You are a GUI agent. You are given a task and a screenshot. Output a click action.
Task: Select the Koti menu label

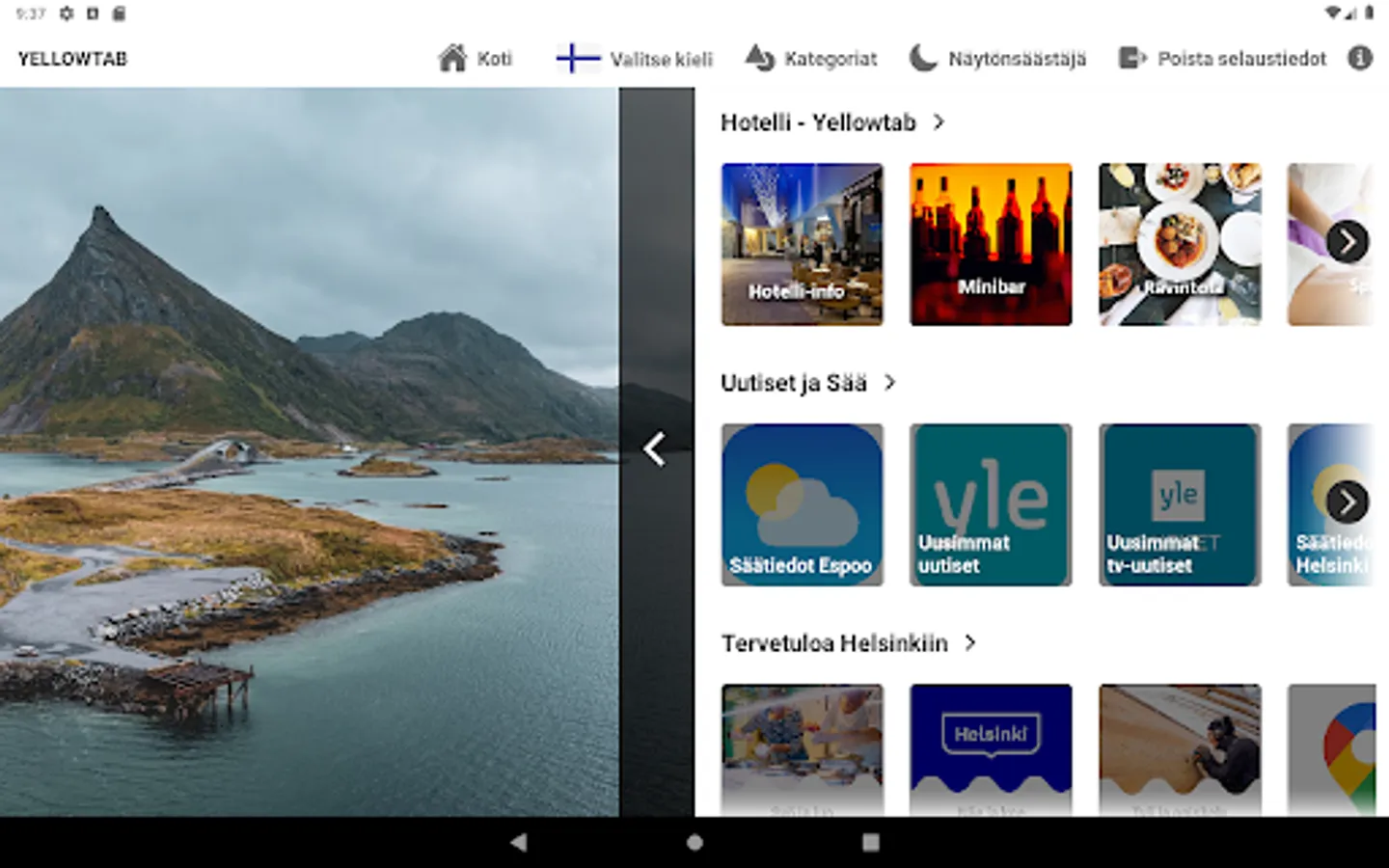click(x=495, y=59)
